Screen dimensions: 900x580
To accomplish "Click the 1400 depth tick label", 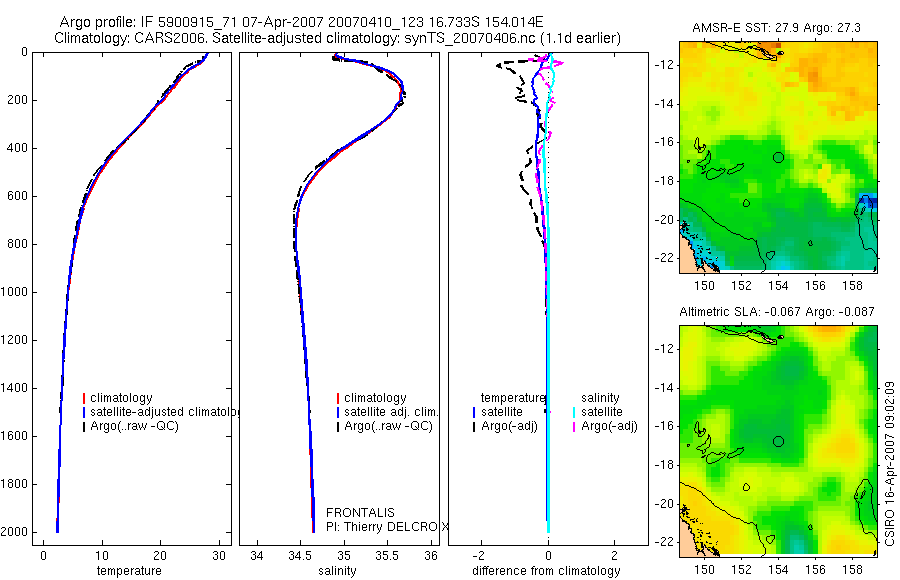I will 16,388.
